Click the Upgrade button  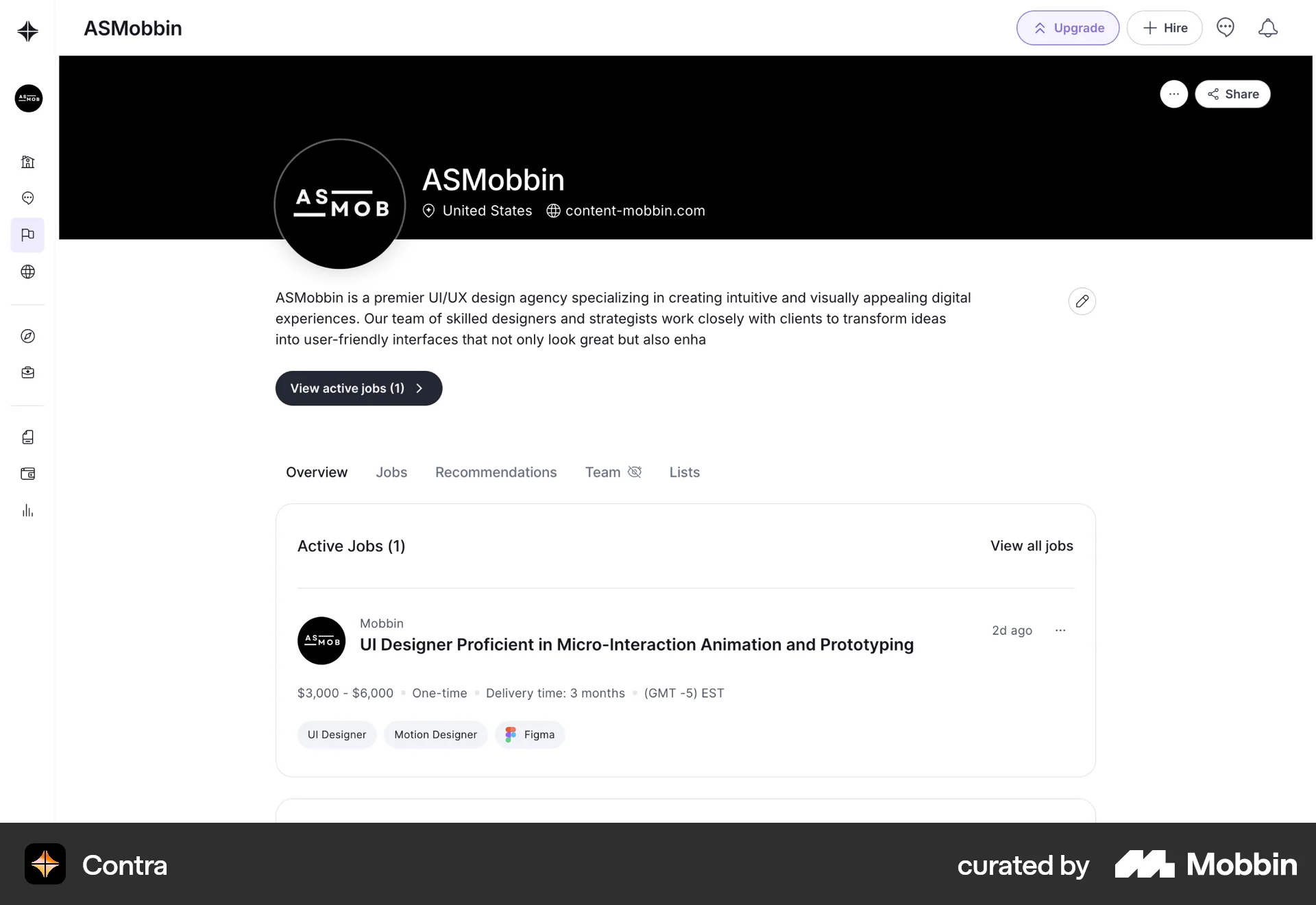click(x=1067, y=28)
